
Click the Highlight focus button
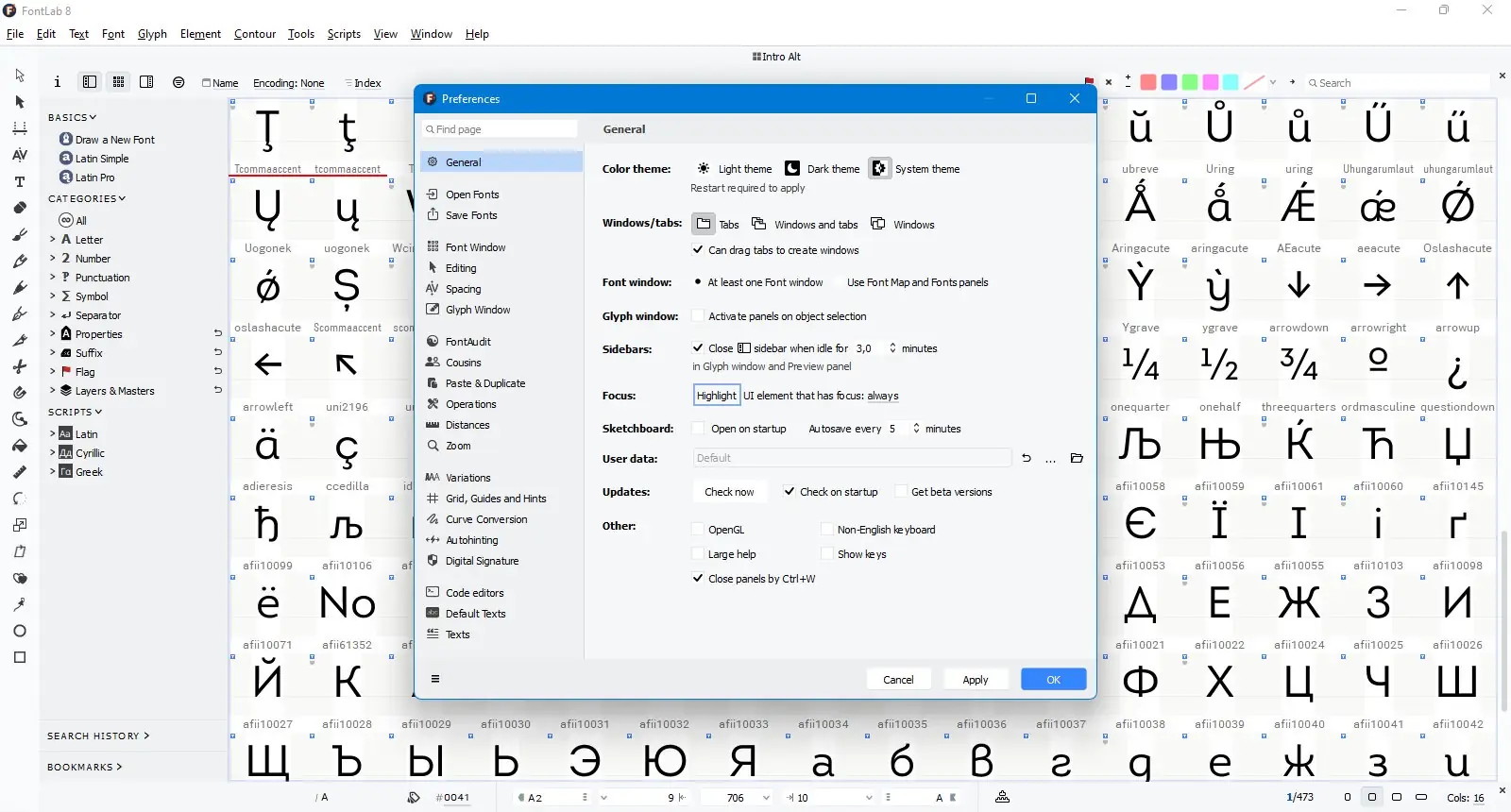(717, 396)
